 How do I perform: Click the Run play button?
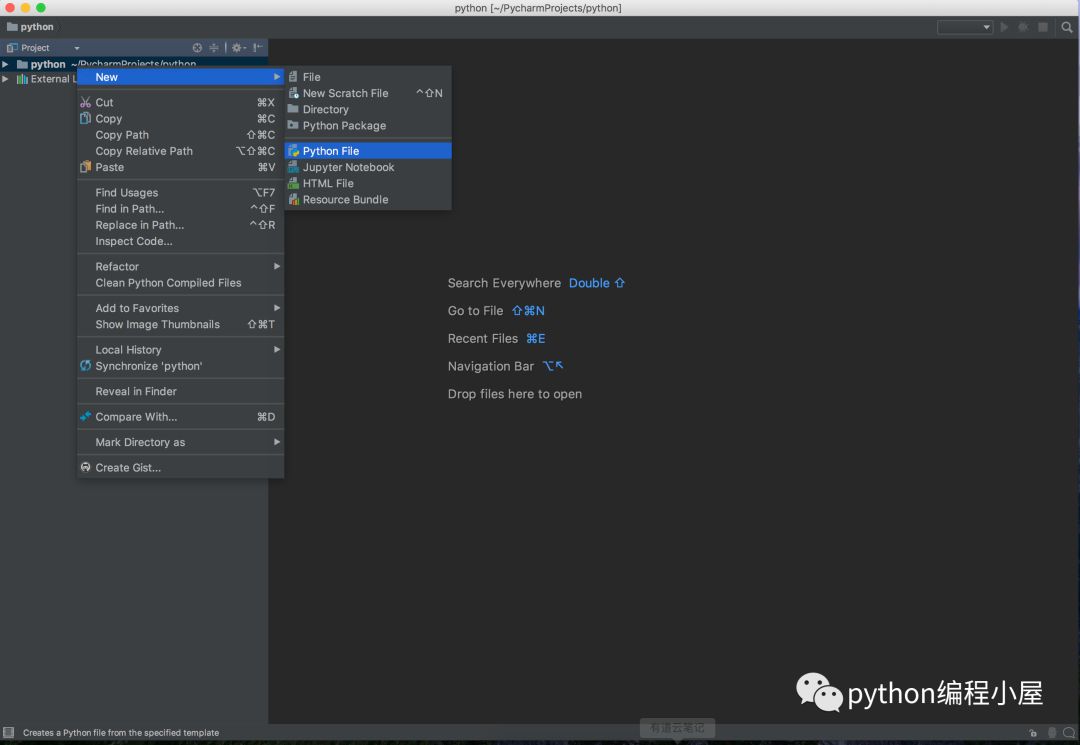(1004, 27)
